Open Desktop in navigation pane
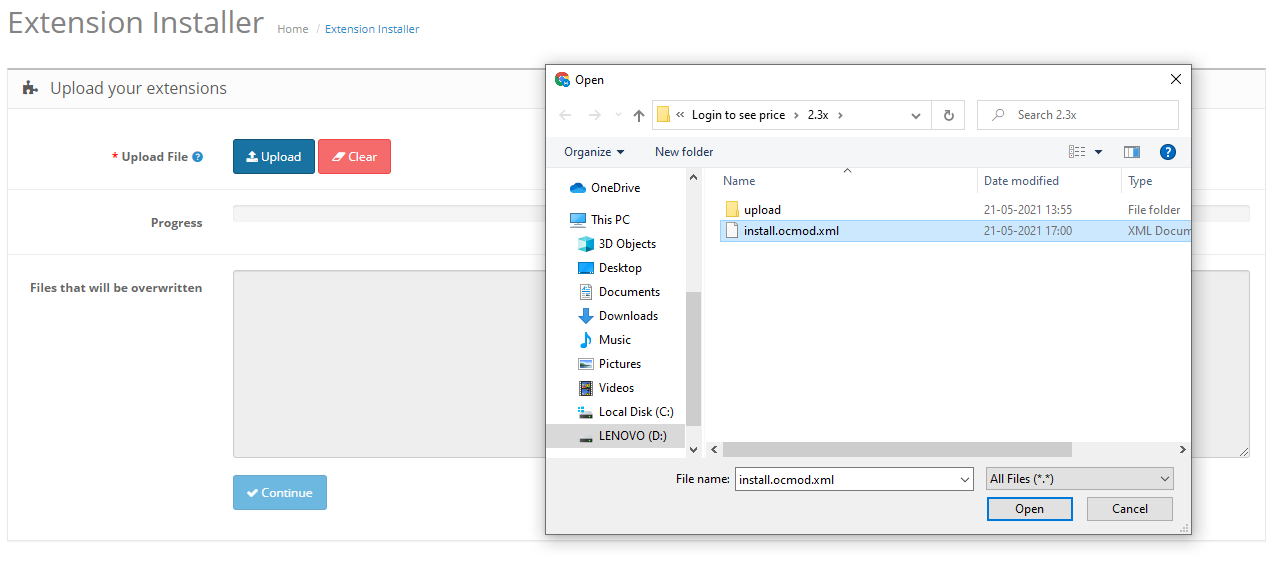 tap(620, 268)
